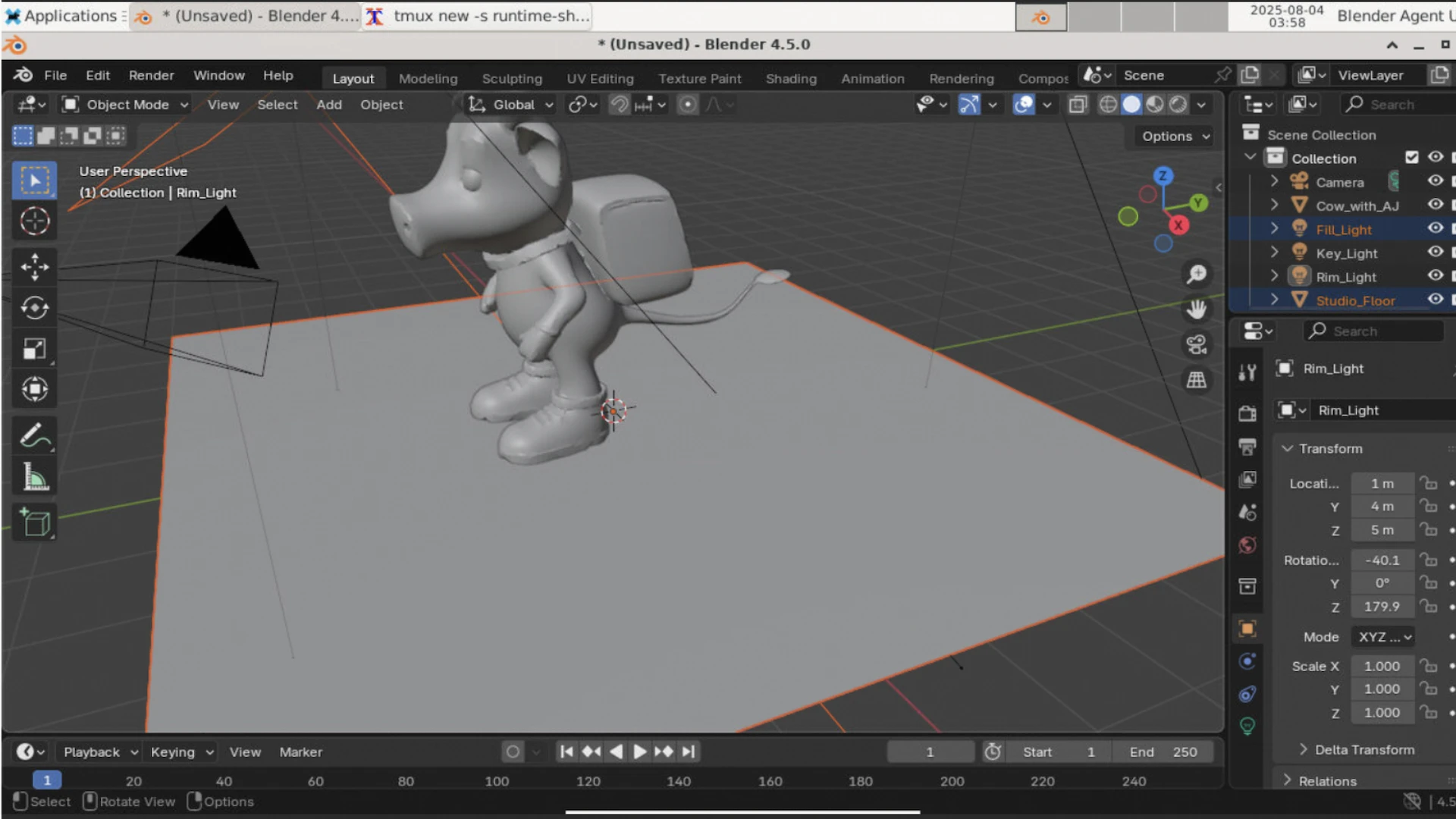
Task: Switch to the Modeling workspace tab
Action: pos(428,78)
